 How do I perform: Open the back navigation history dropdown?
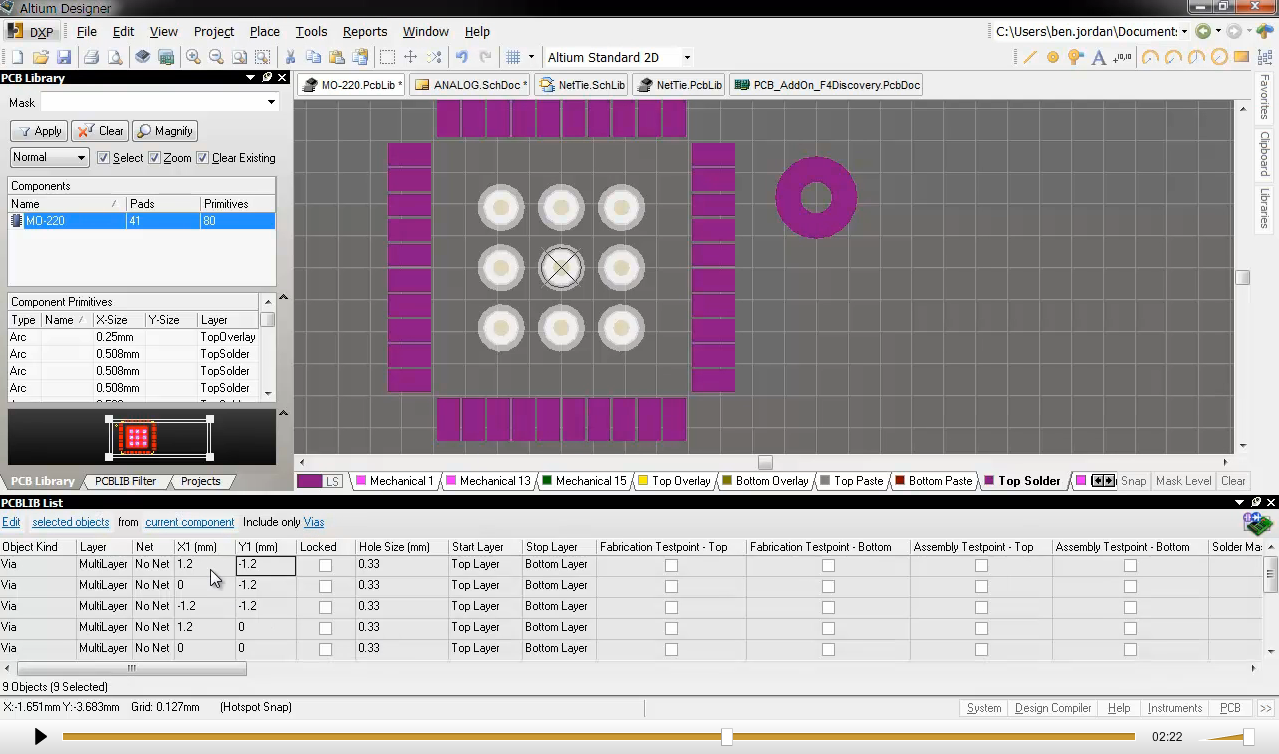coord(1218,32)
